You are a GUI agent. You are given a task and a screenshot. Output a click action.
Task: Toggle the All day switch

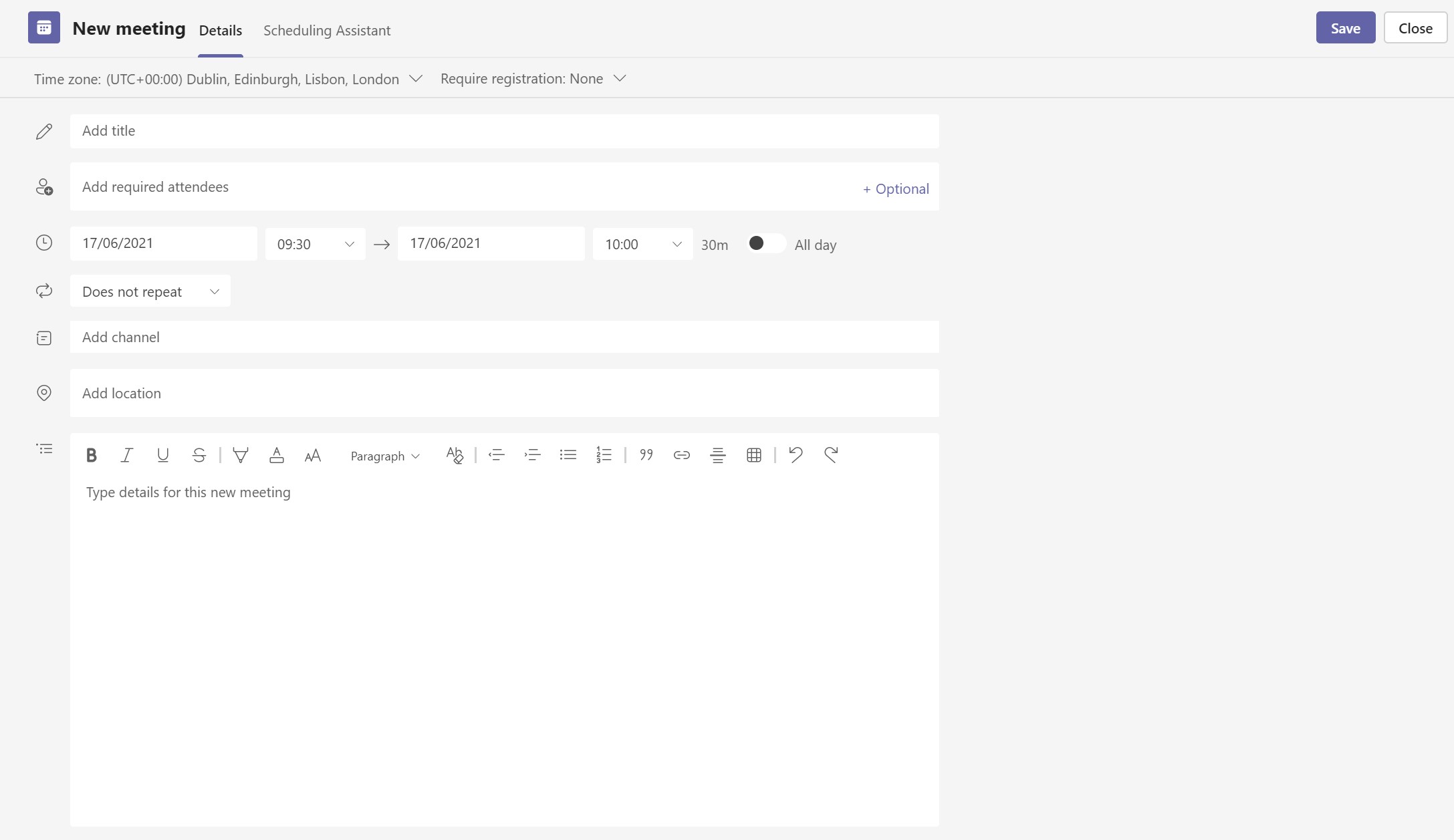(x=766, y=243)
